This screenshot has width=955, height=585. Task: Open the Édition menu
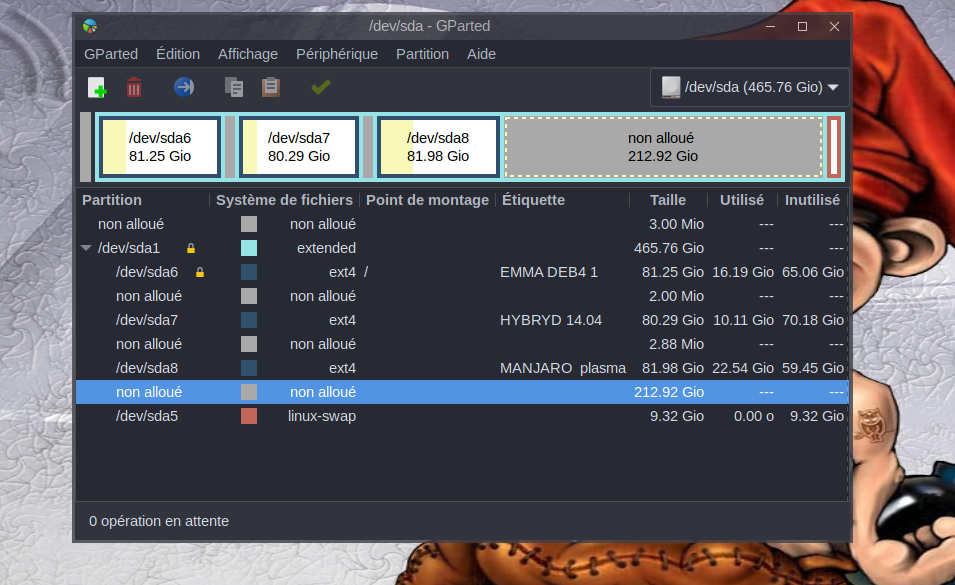(178, 54)
